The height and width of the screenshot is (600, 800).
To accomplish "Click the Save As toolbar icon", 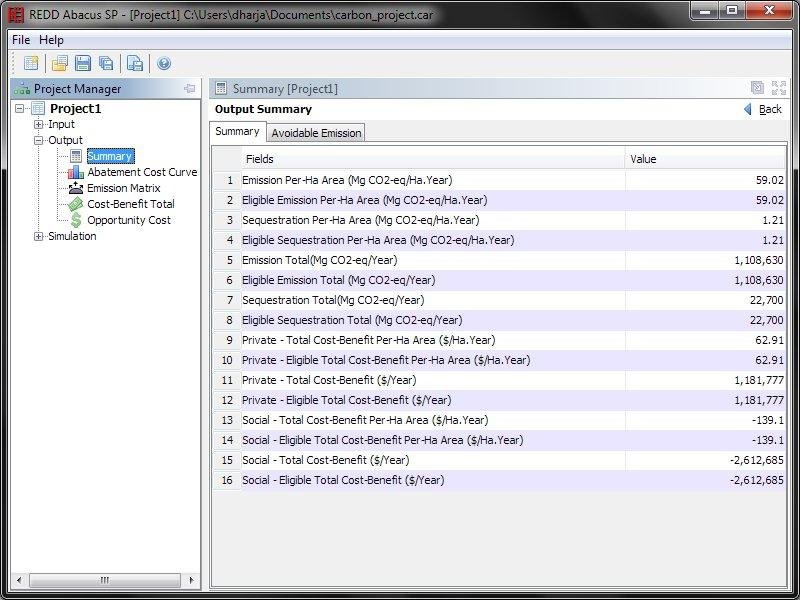I will click(x=135, y=63).
